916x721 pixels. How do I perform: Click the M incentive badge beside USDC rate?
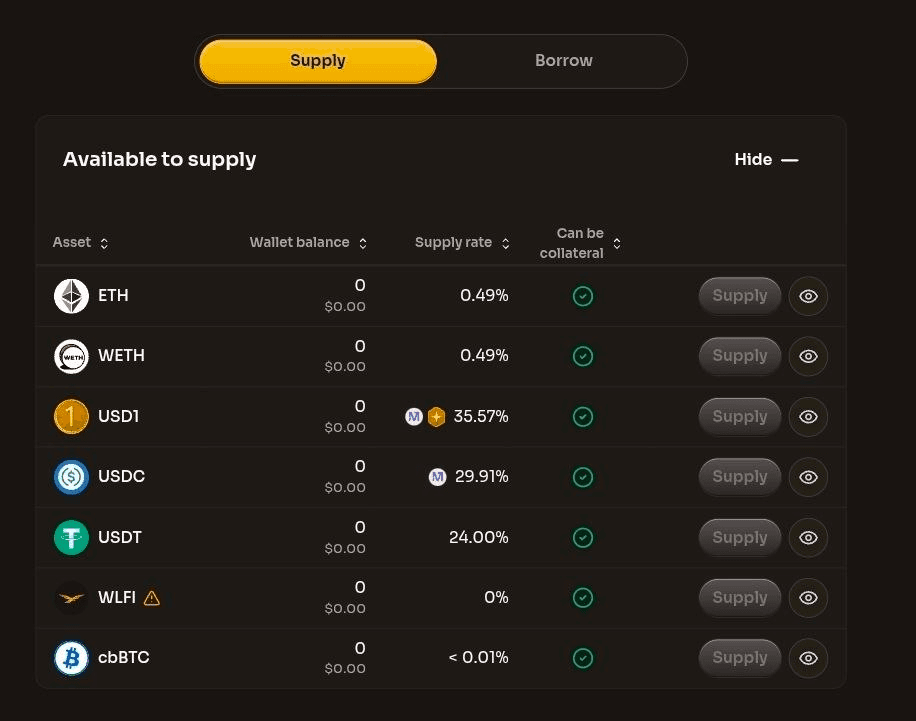click(437, 477)
